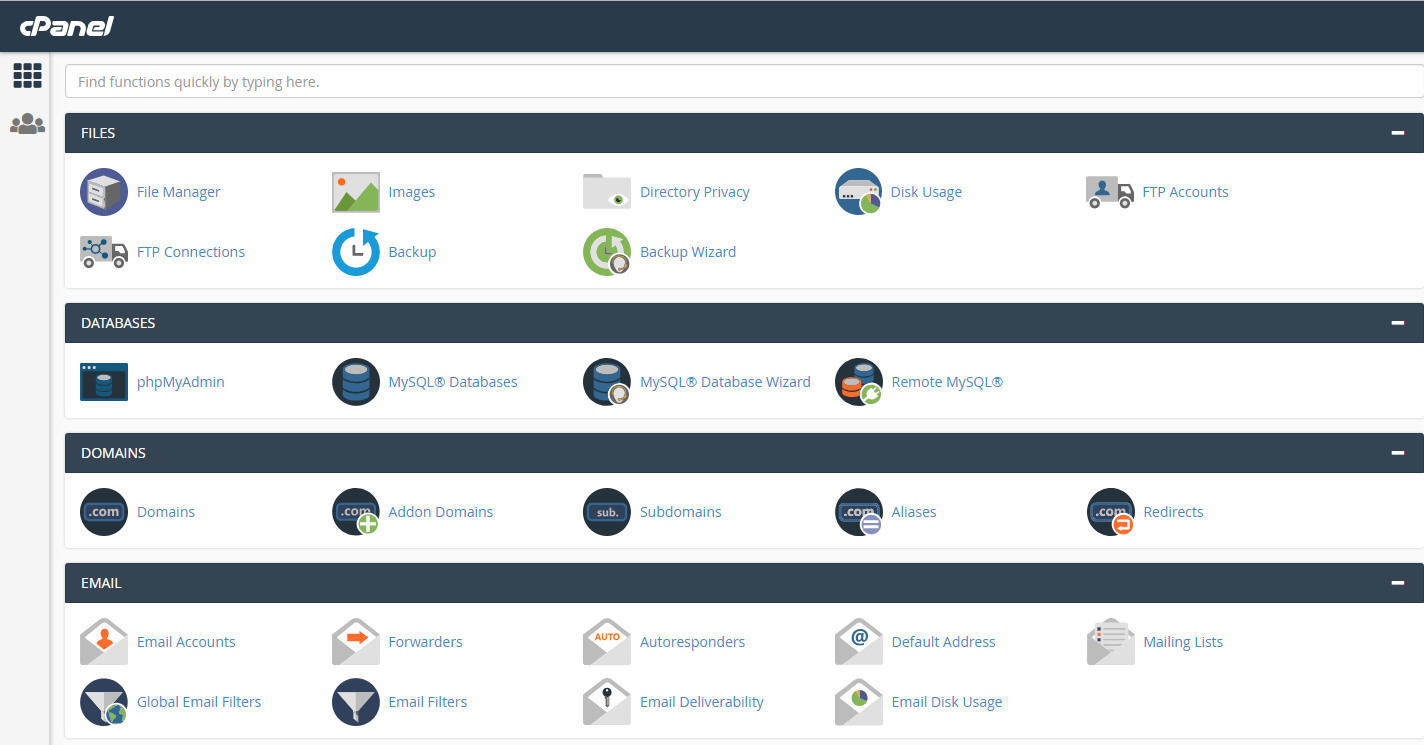Screen dimensions: 1424x745
Task: Open the Directory Privacy link
Action: coord(695,192)
